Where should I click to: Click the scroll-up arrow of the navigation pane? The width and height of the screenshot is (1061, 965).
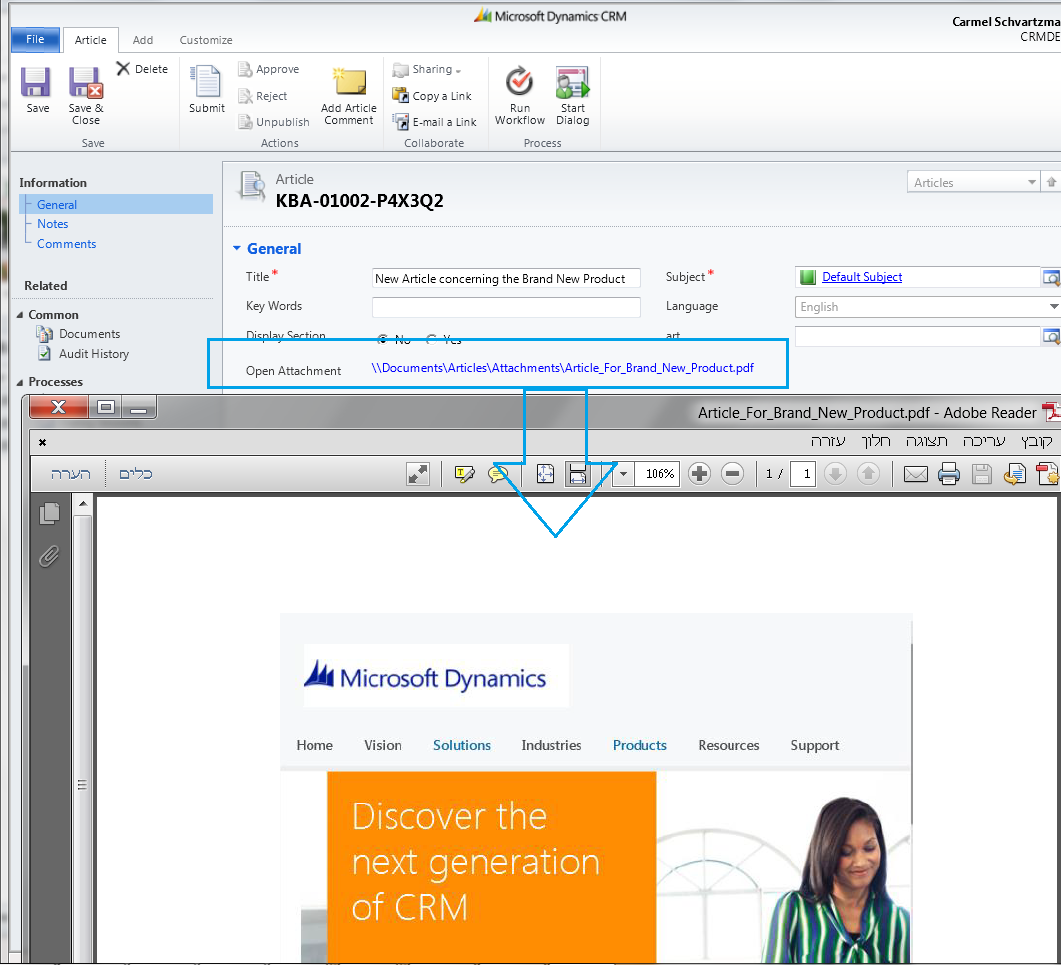83,503
